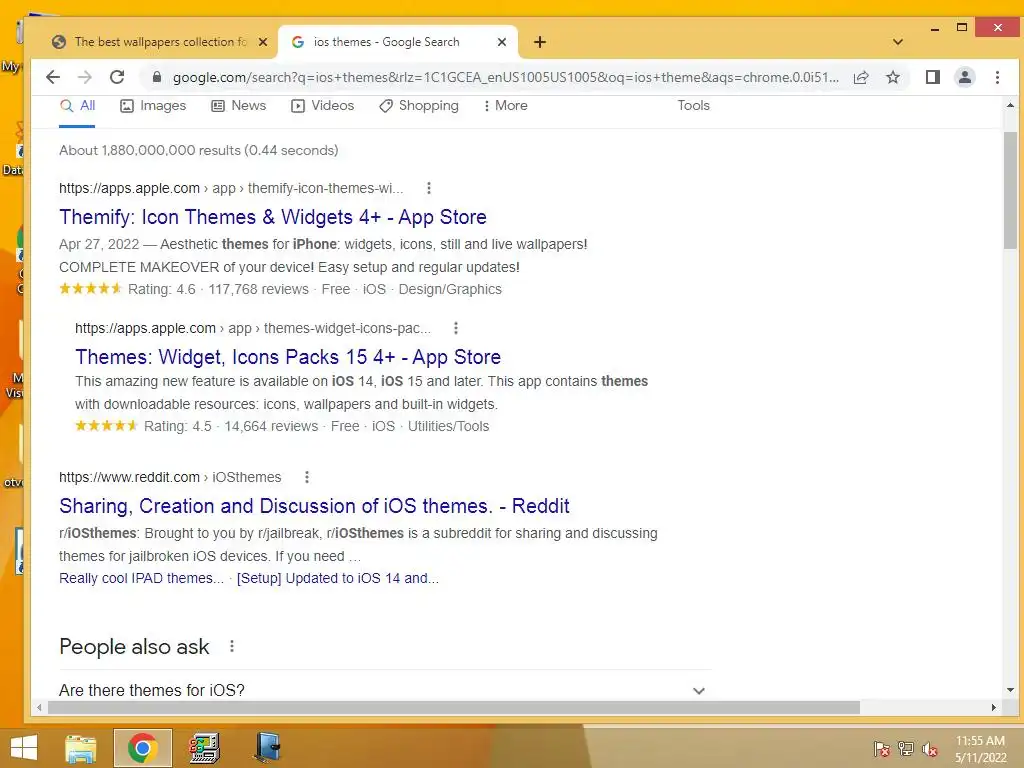Click 'About 1,880,000,000 results' text

pos(199,150)
